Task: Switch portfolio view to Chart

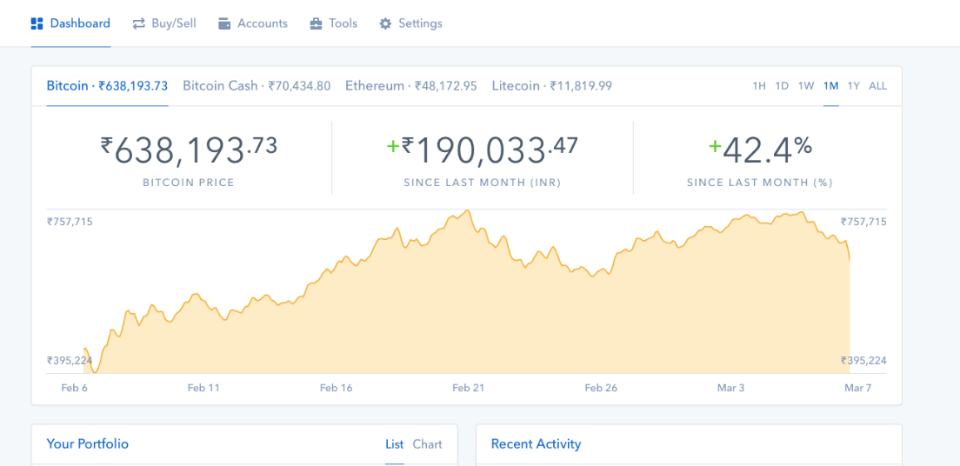Action: 427,444
